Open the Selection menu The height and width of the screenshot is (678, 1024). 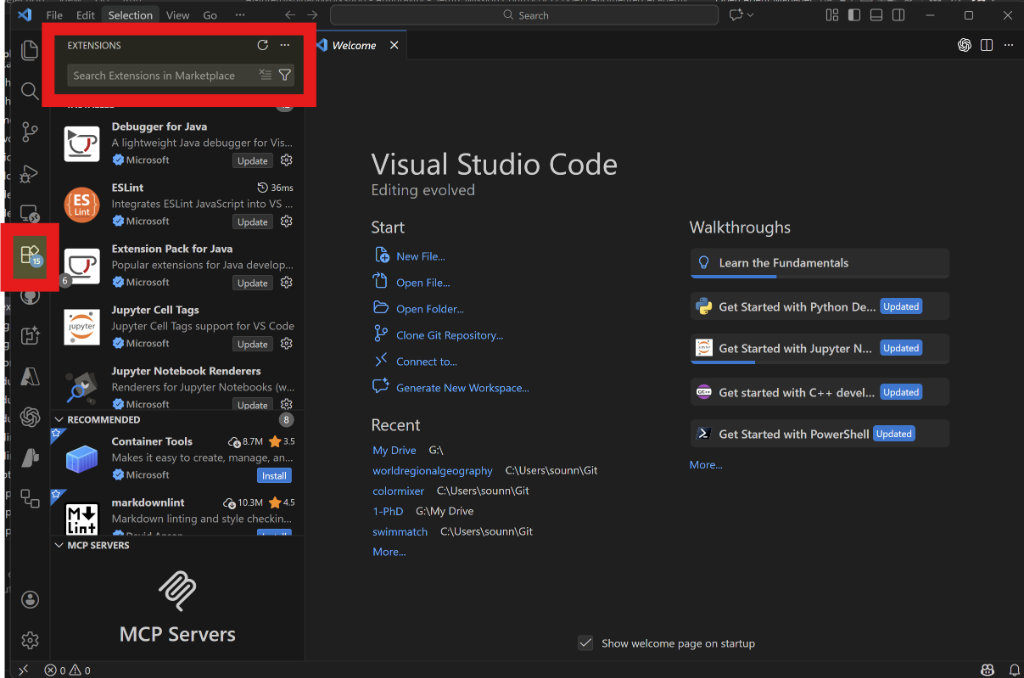coord(130,15)
